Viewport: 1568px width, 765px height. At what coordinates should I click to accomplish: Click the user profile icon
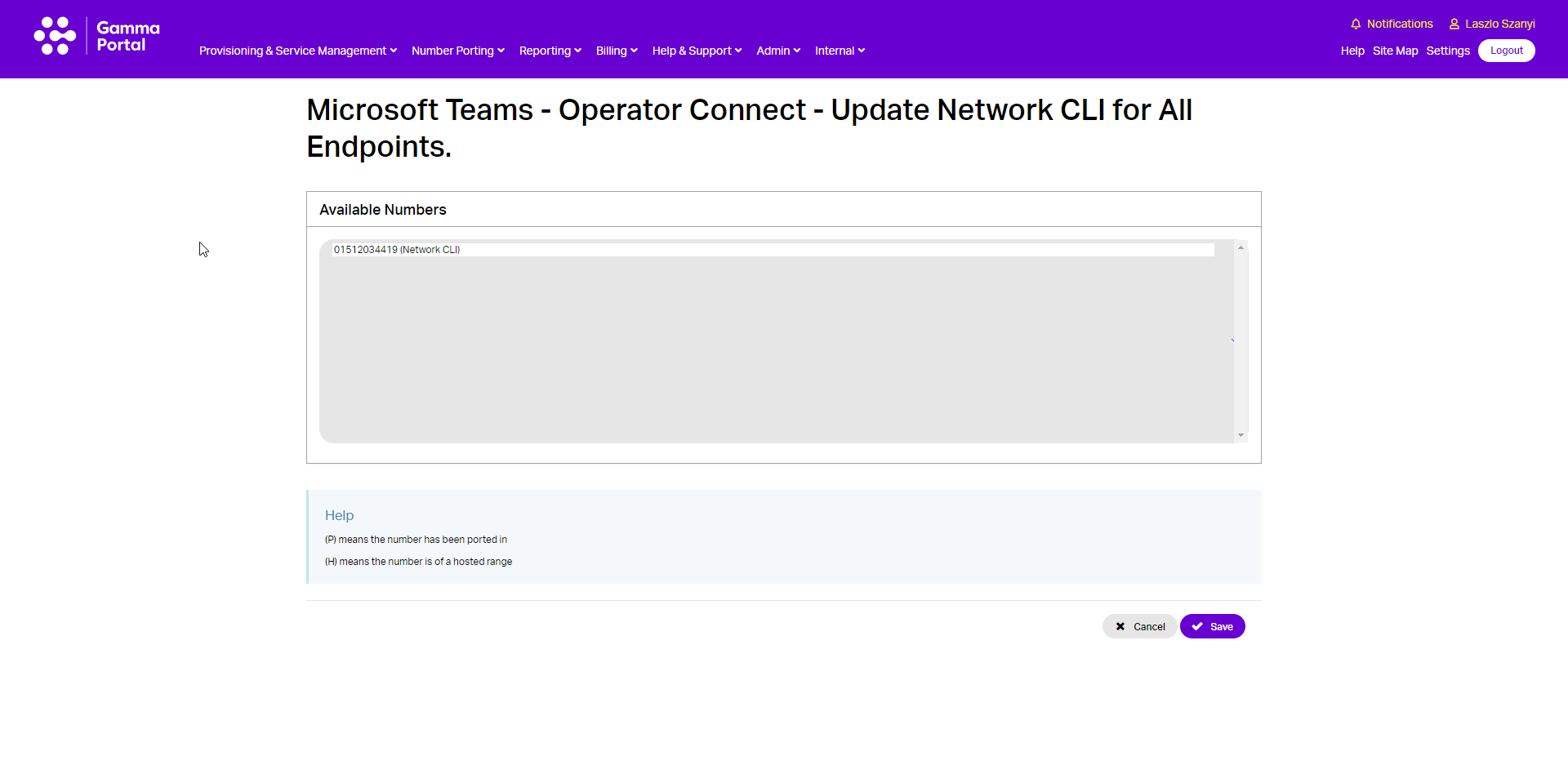click(1454, 24)
